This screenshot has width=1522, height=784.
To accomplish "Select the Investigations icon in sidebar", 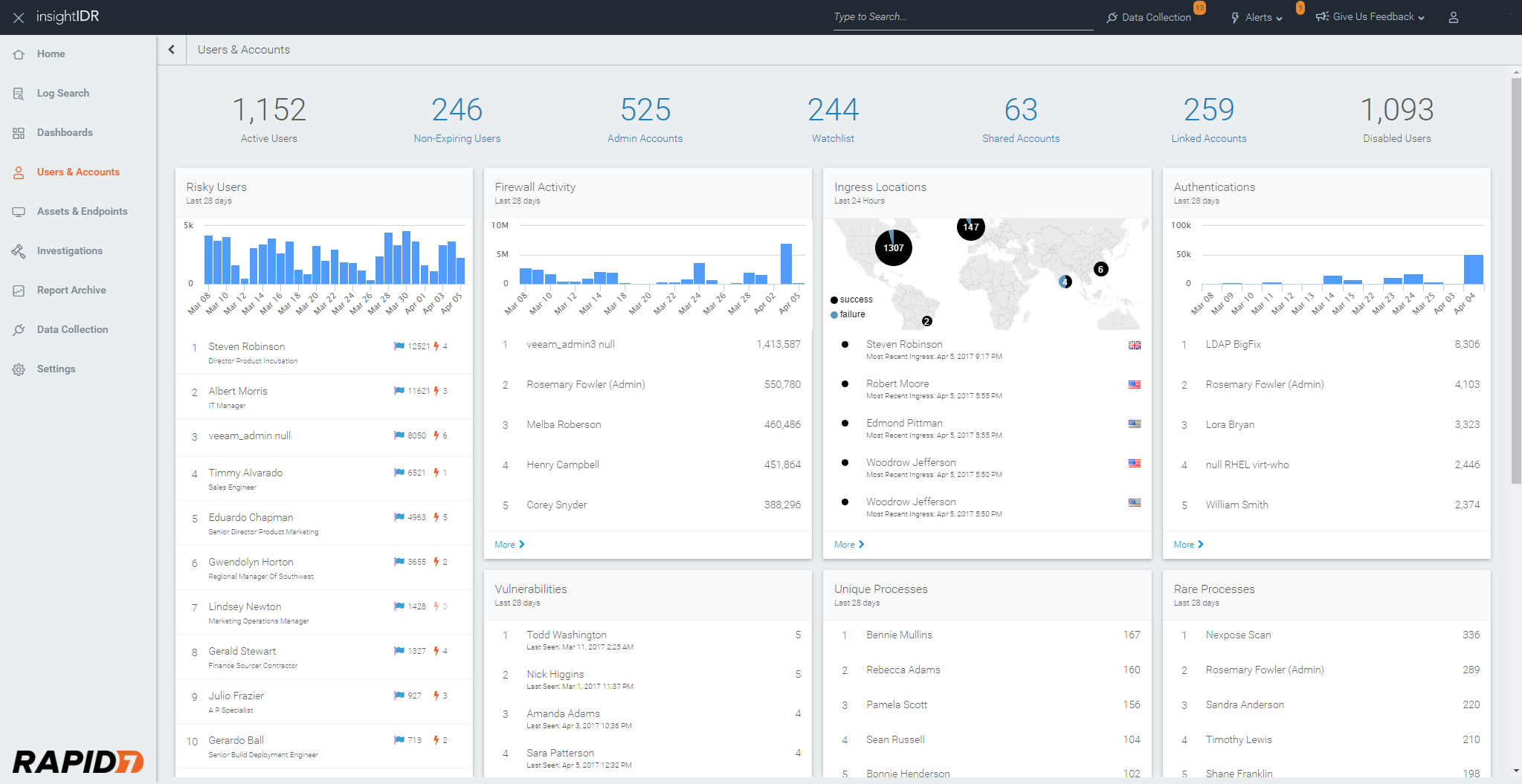I will [x=19, y=251].
